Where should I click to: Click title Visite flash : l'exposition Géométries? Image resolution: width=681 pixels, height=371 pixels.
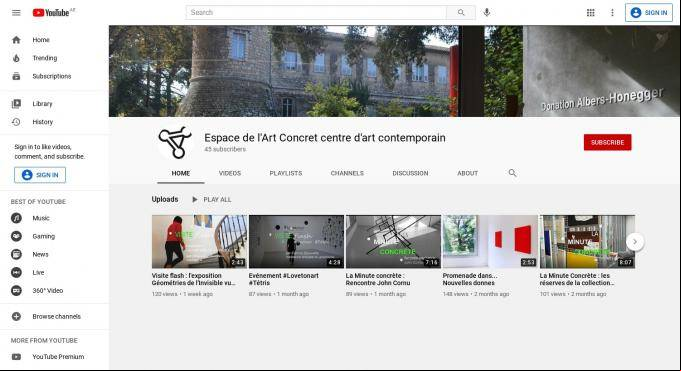click(x=194, y=279)
